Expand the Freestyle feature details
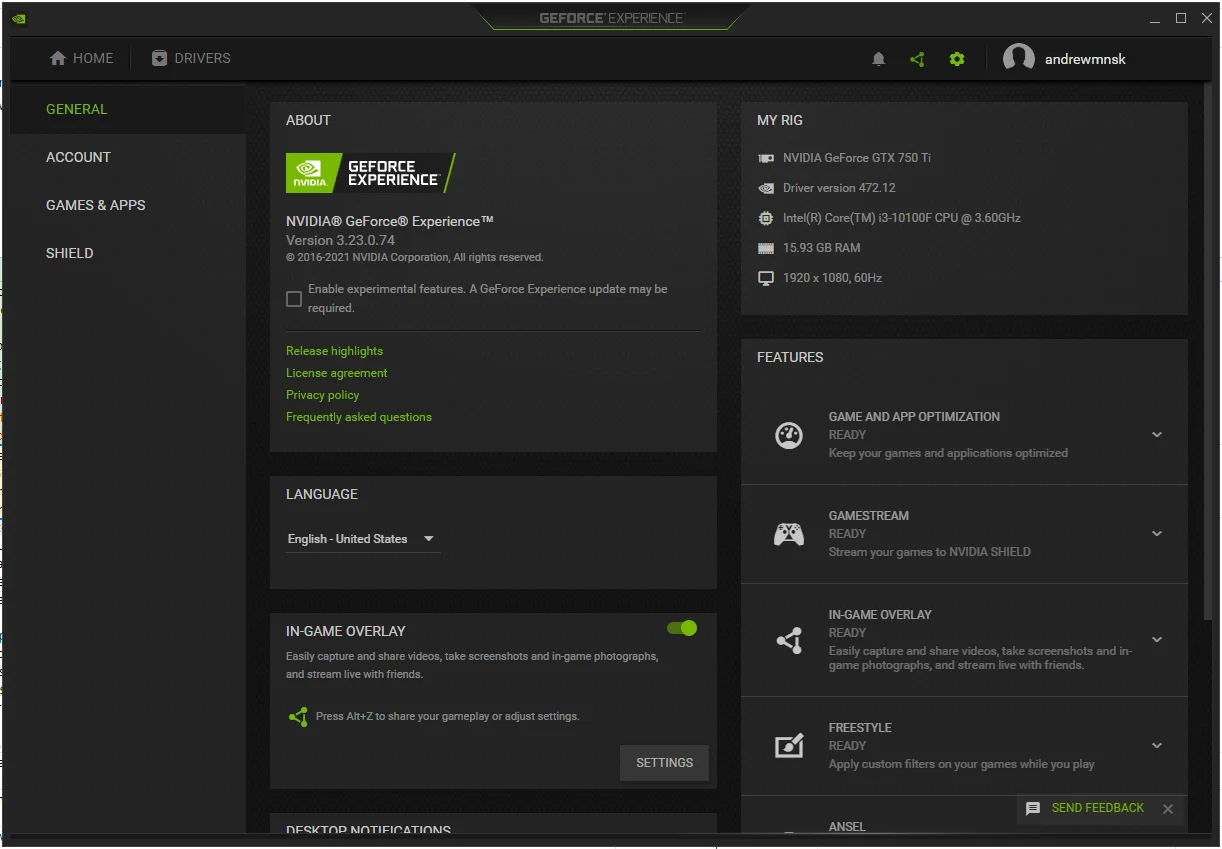Image resolution: width=1222 pixels, height=849 pixels. (x=1157, y=746)
